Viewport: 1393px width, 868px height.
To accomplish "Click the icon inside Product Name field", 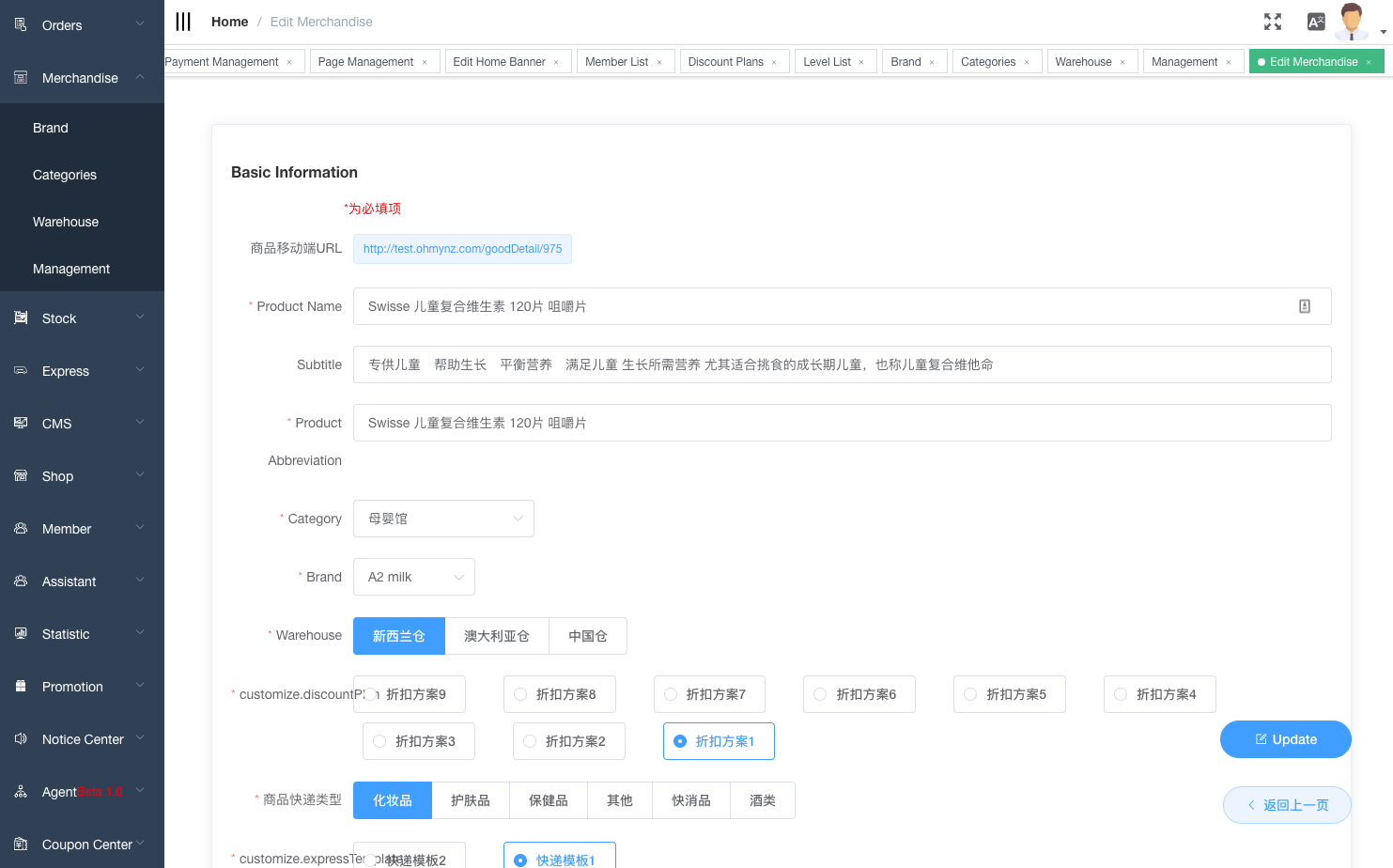I will coord(1304,306).
